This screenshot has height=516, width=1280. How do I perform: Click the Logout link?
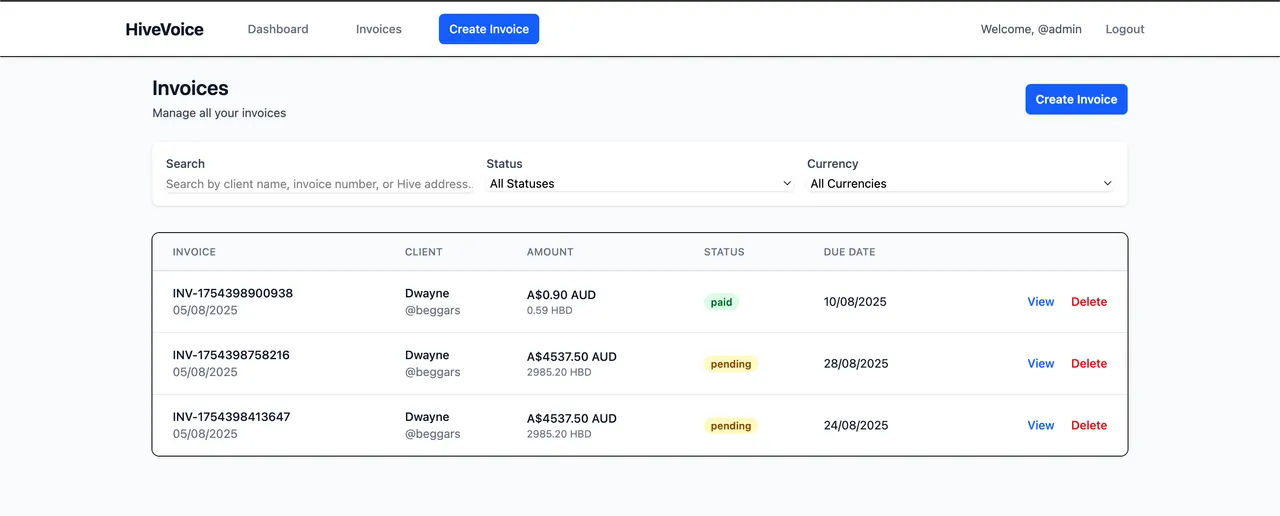coord(1125,29)
